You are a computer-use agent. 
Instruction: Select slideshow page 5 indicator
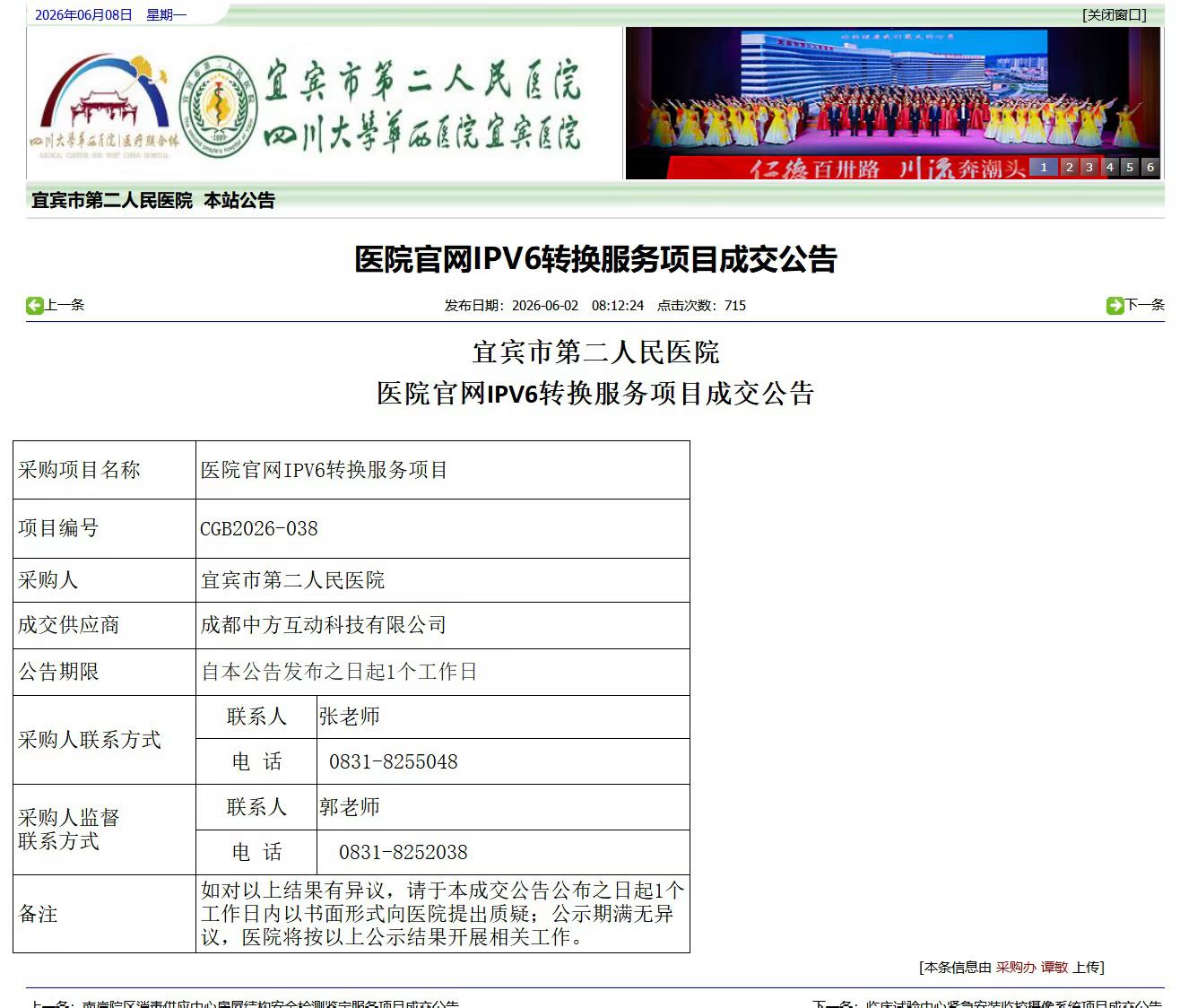[x=1130, y=167]
